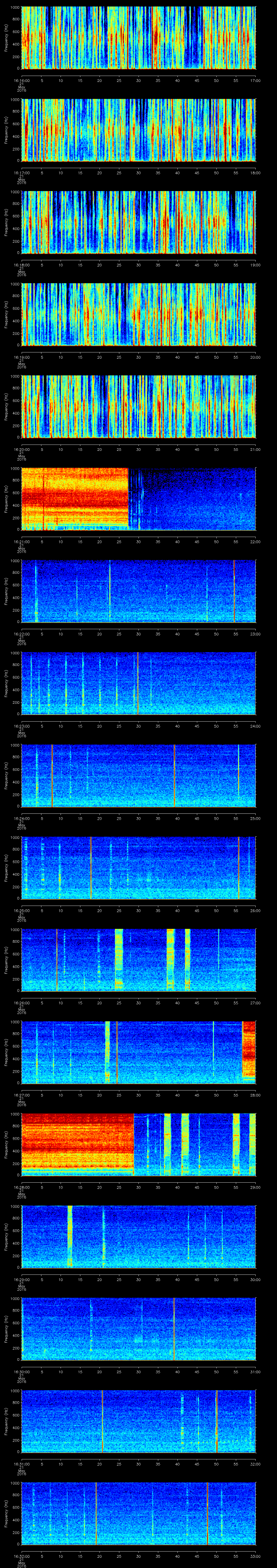This screenshot has width=277, height=1568.
Task: Click the 16:16:00 start time label
Action: (21, 80)
